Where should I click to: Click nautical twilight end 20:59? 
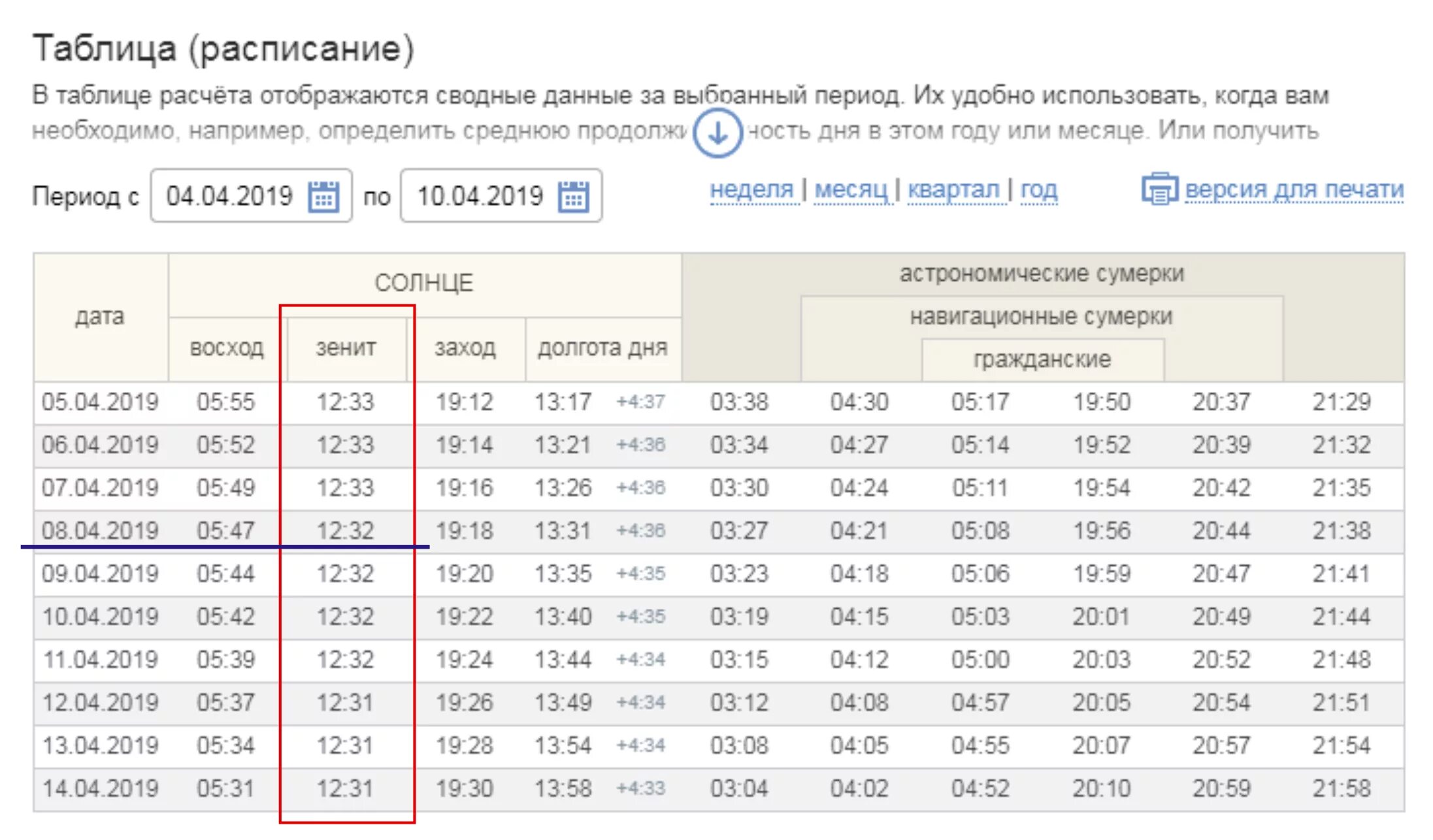[x=1221, y=788]
